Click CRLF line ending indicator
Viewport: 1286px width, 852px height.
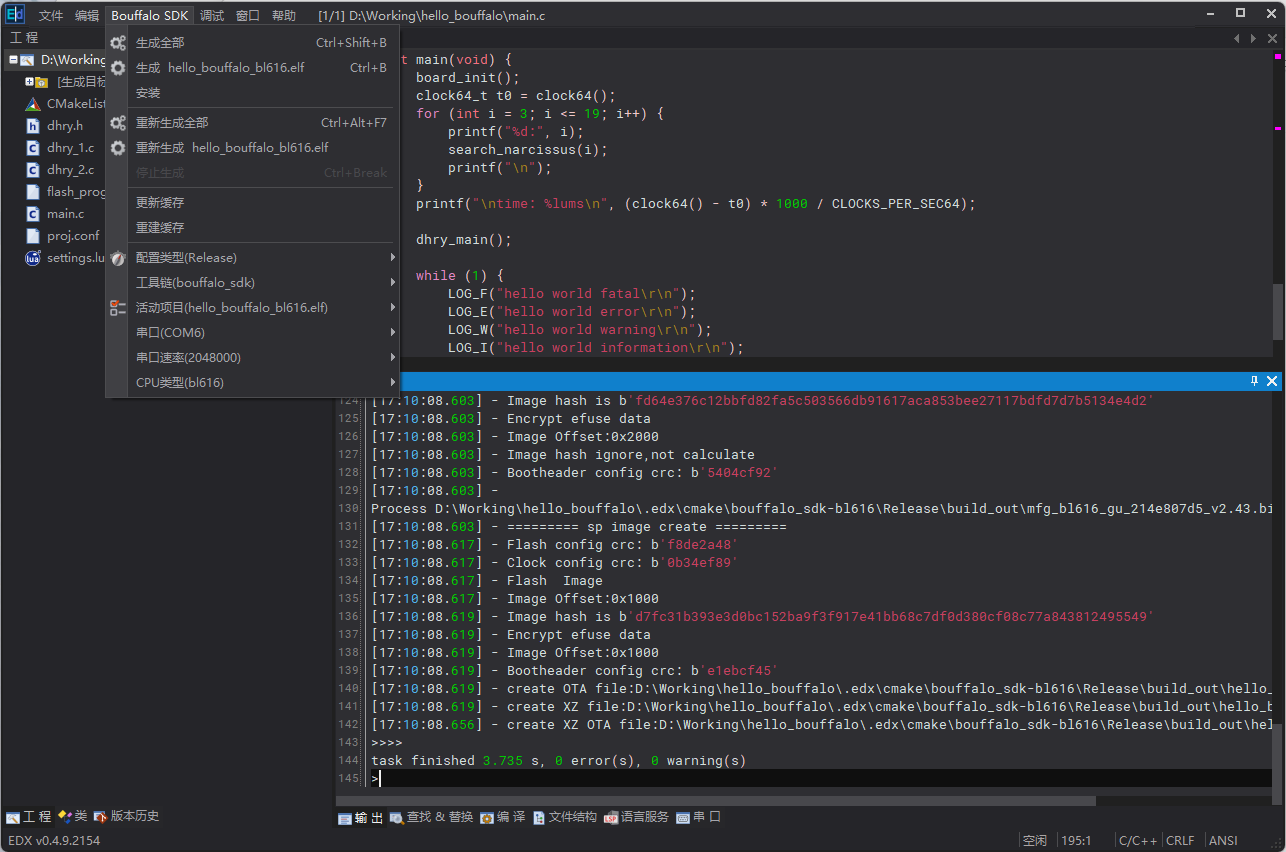click(1181, 841)
